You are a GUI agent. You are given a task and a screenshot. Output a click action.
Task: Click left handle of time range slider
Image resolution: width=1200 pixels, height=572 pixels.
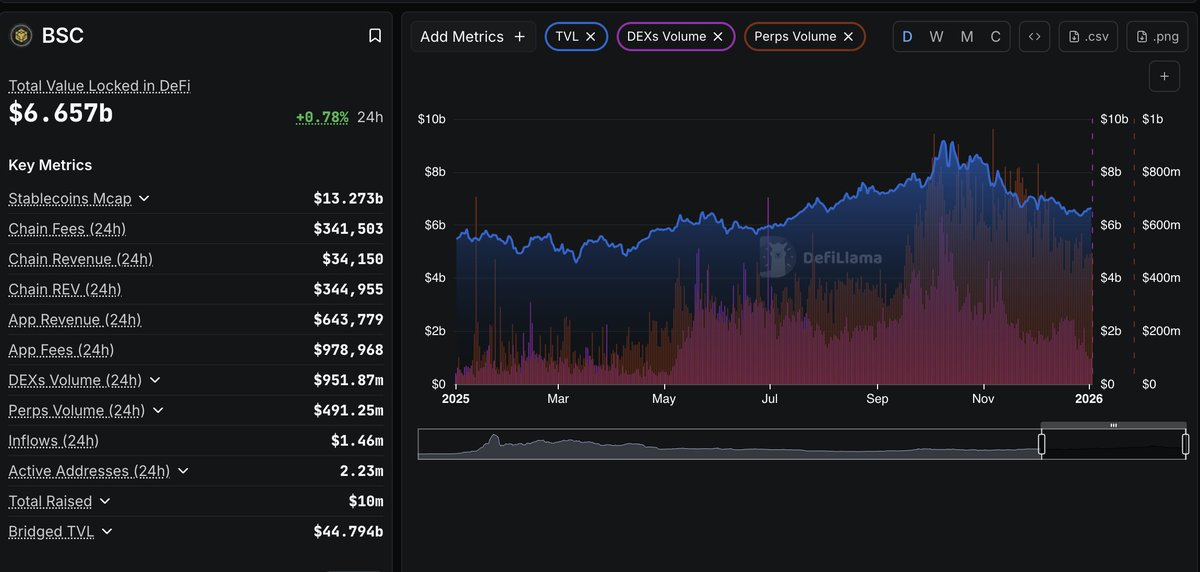[1041, 444]
